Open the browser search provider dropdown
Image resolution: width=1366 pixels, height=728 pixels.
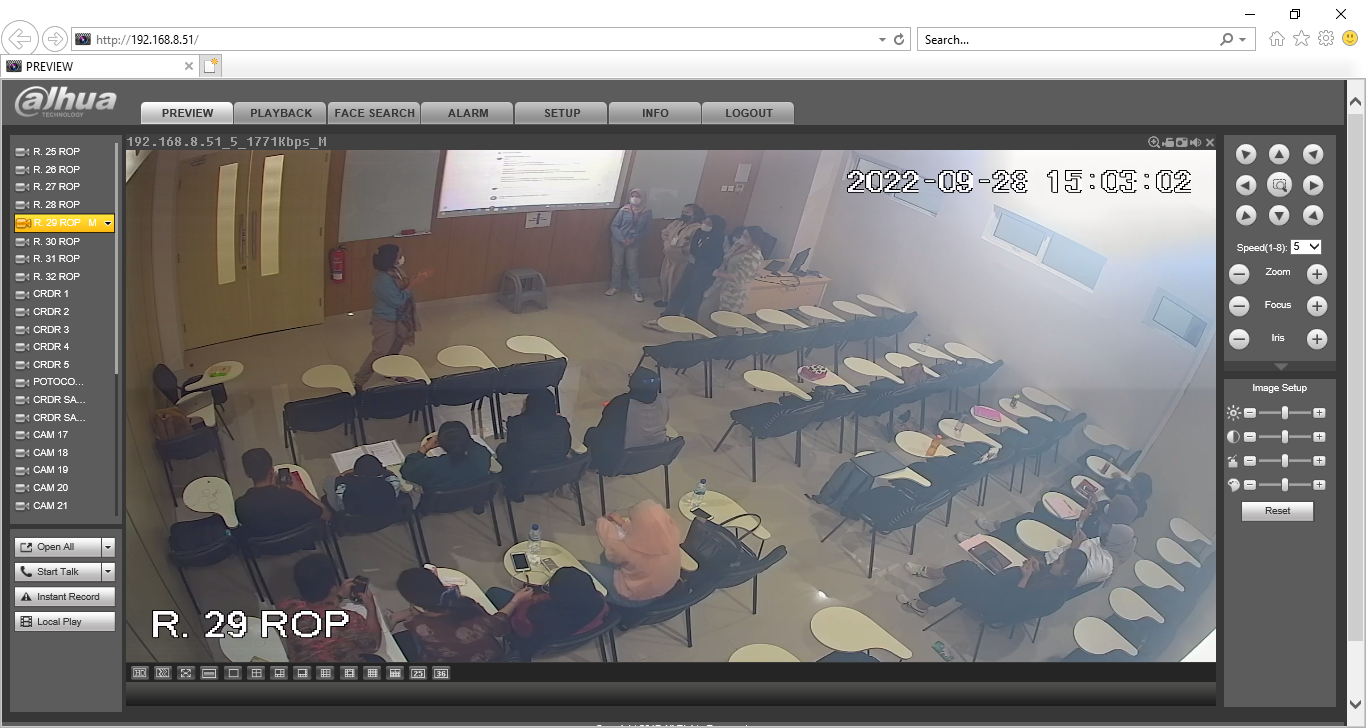[1241, 40]
